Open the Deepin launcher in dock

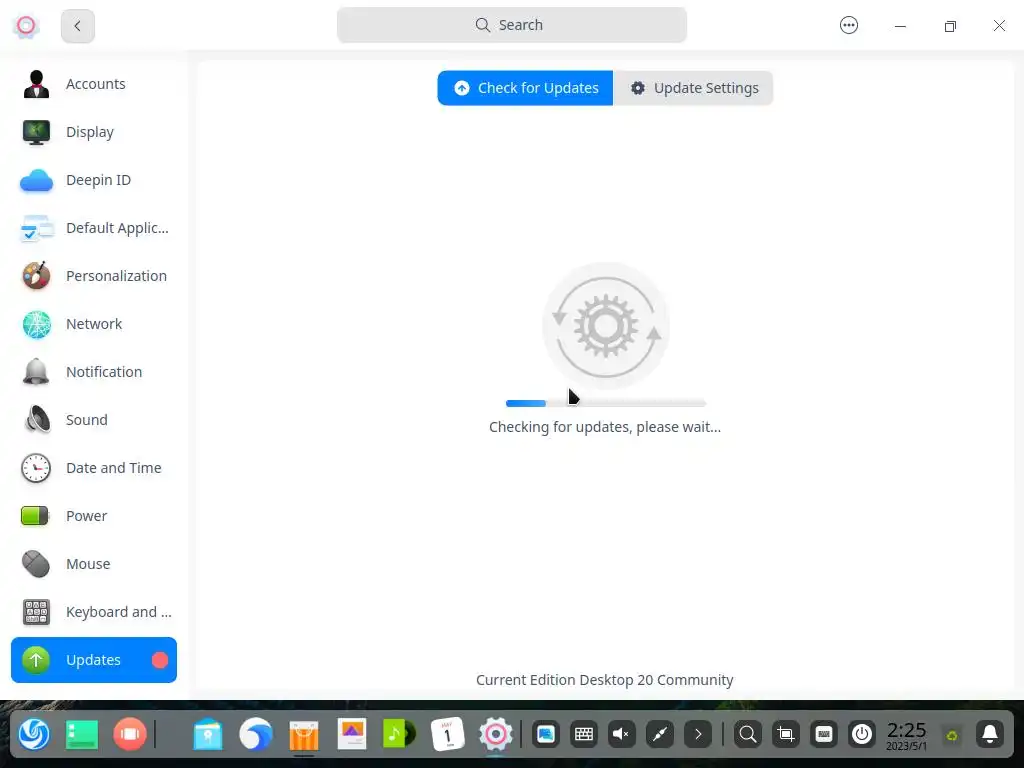[34, 734]
